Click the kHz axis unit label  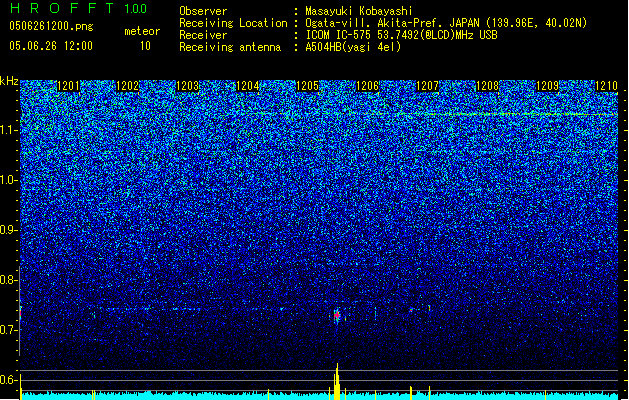coord(9,81)
